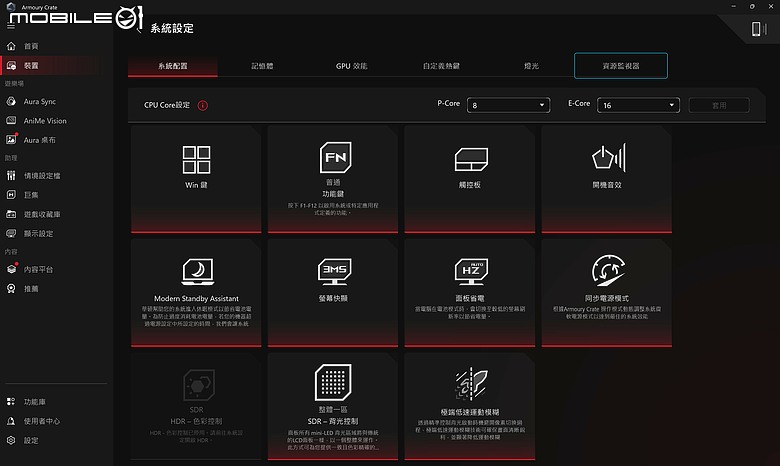This screenshot has height=466, width=780.
Task: Click the CPU Core info icon
Action: click(203, 105)
